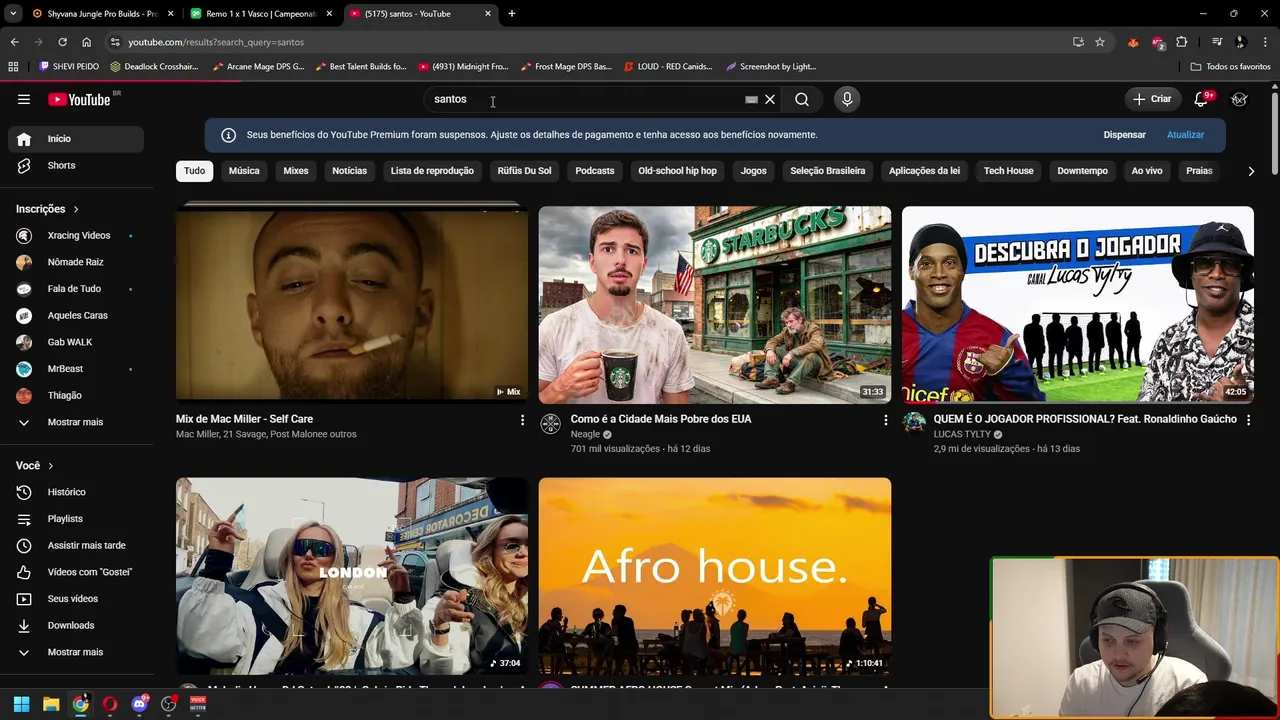
Task: Open Vídeos com "Gostei"
Action: 76,572
